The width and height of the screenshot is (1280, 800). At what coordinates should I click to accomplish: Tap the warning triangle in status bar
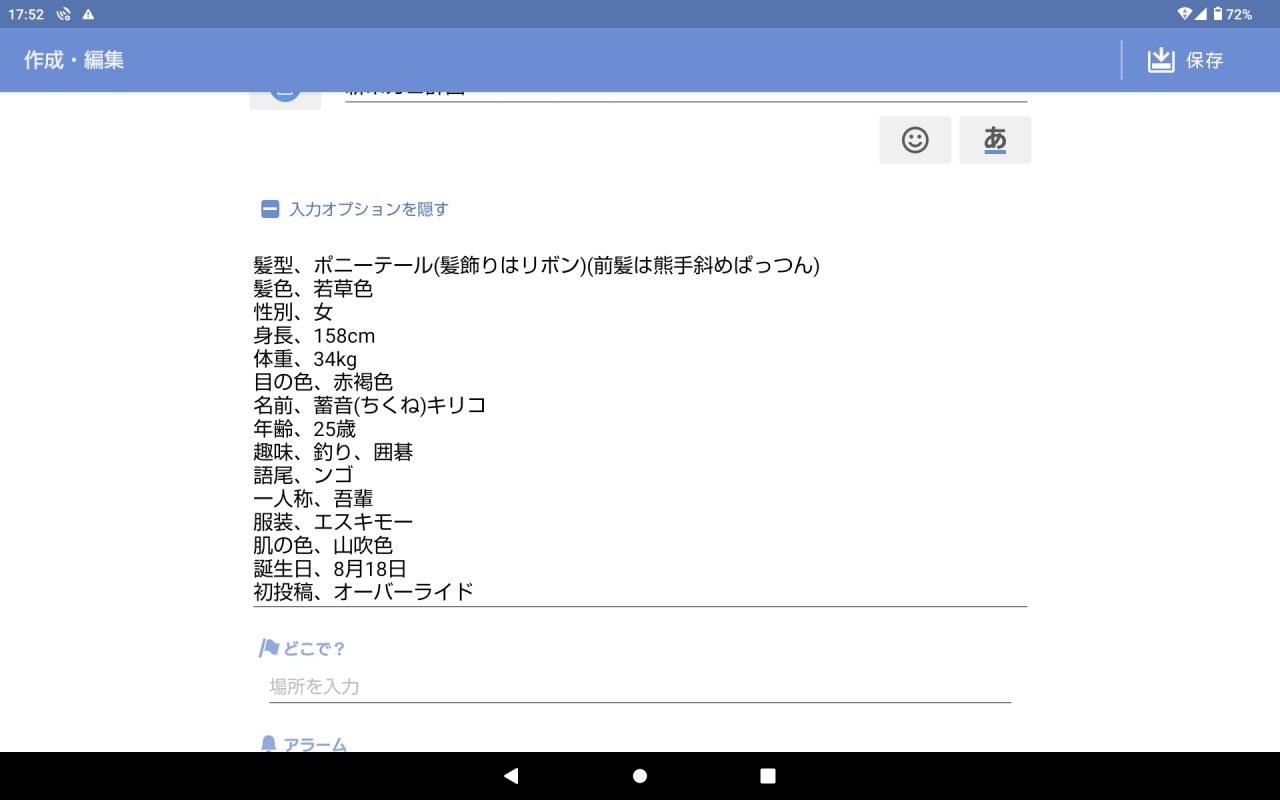(88, 14)
